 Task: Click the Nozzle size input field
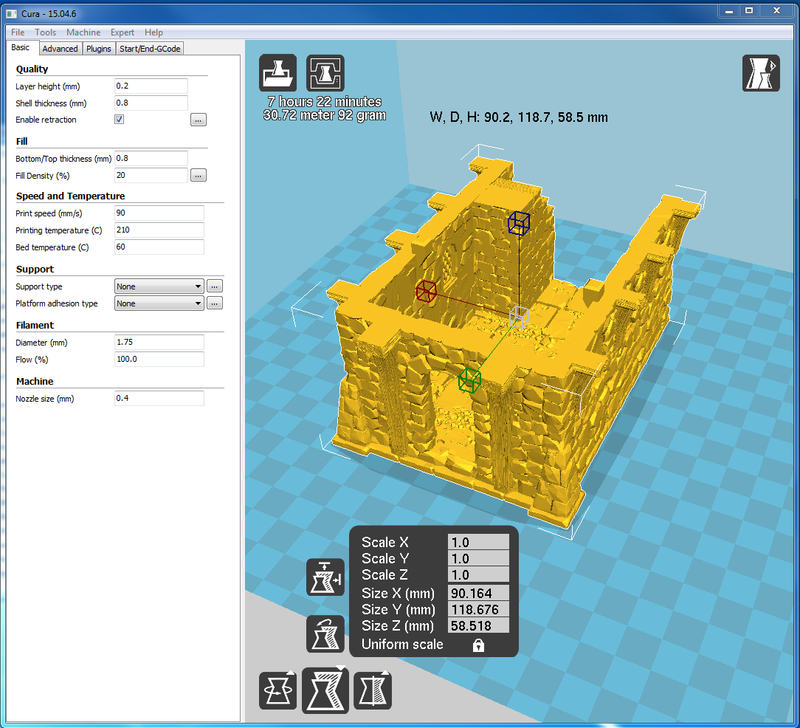click(x=159, y=398)
